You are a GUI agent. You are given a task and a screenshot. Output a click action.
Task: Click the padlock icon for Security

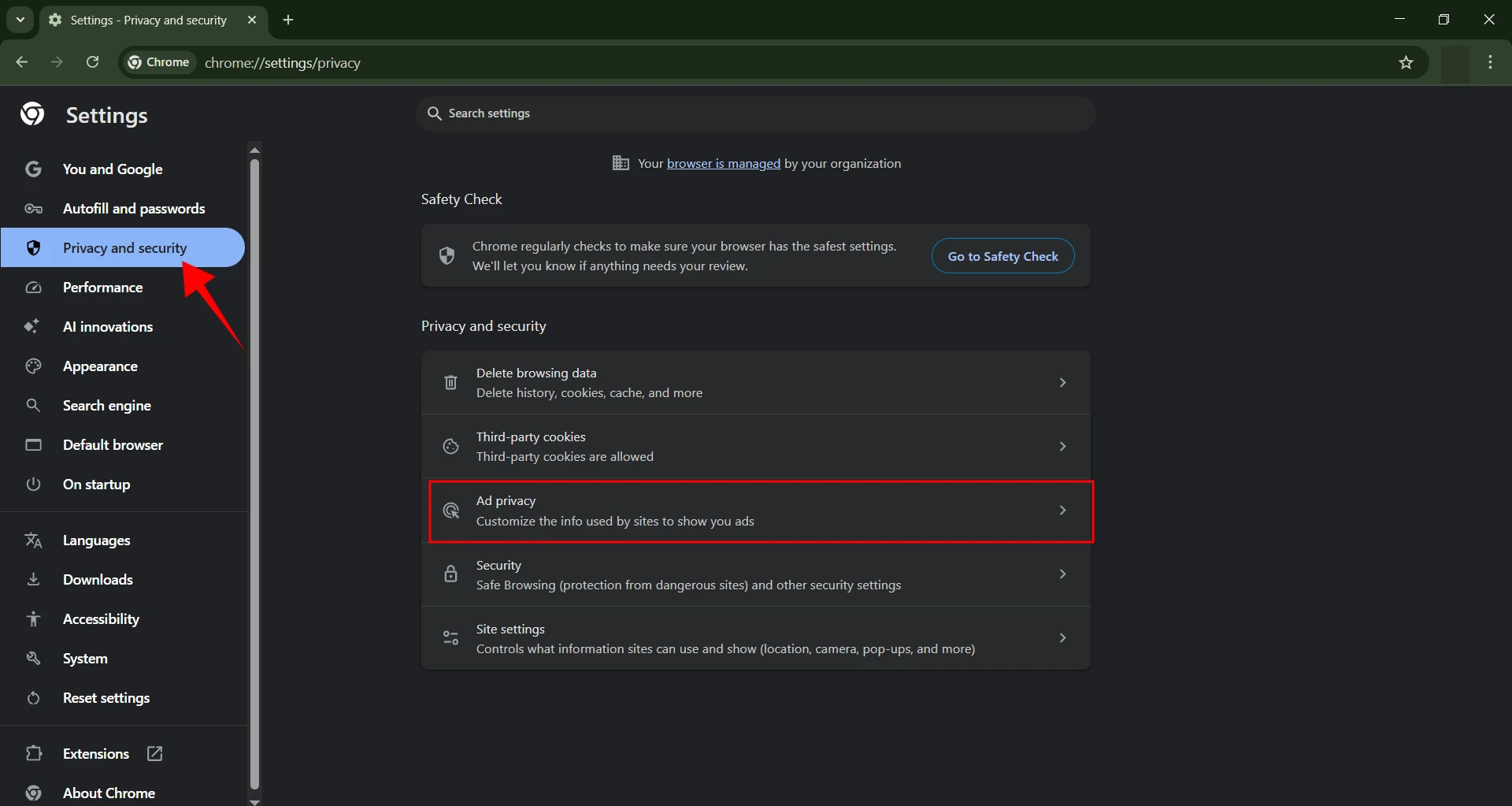coord(450,574)
